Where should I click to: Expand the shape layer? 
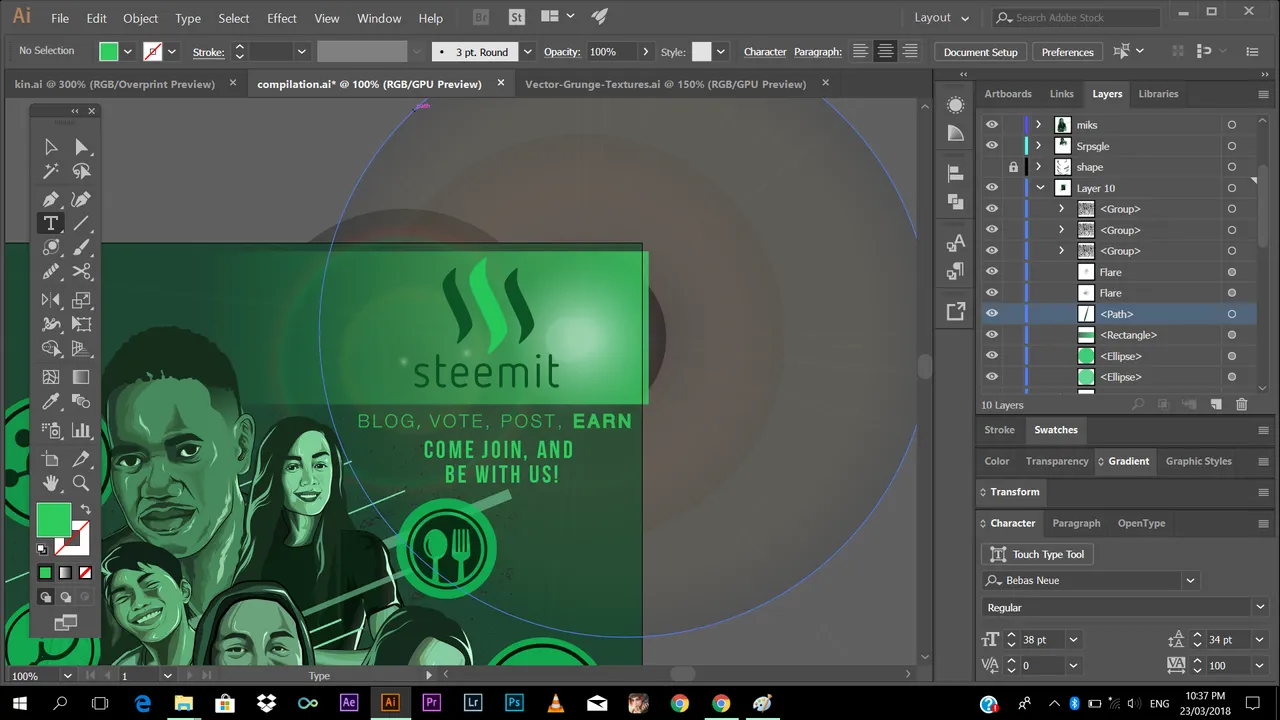[1038, 167]
